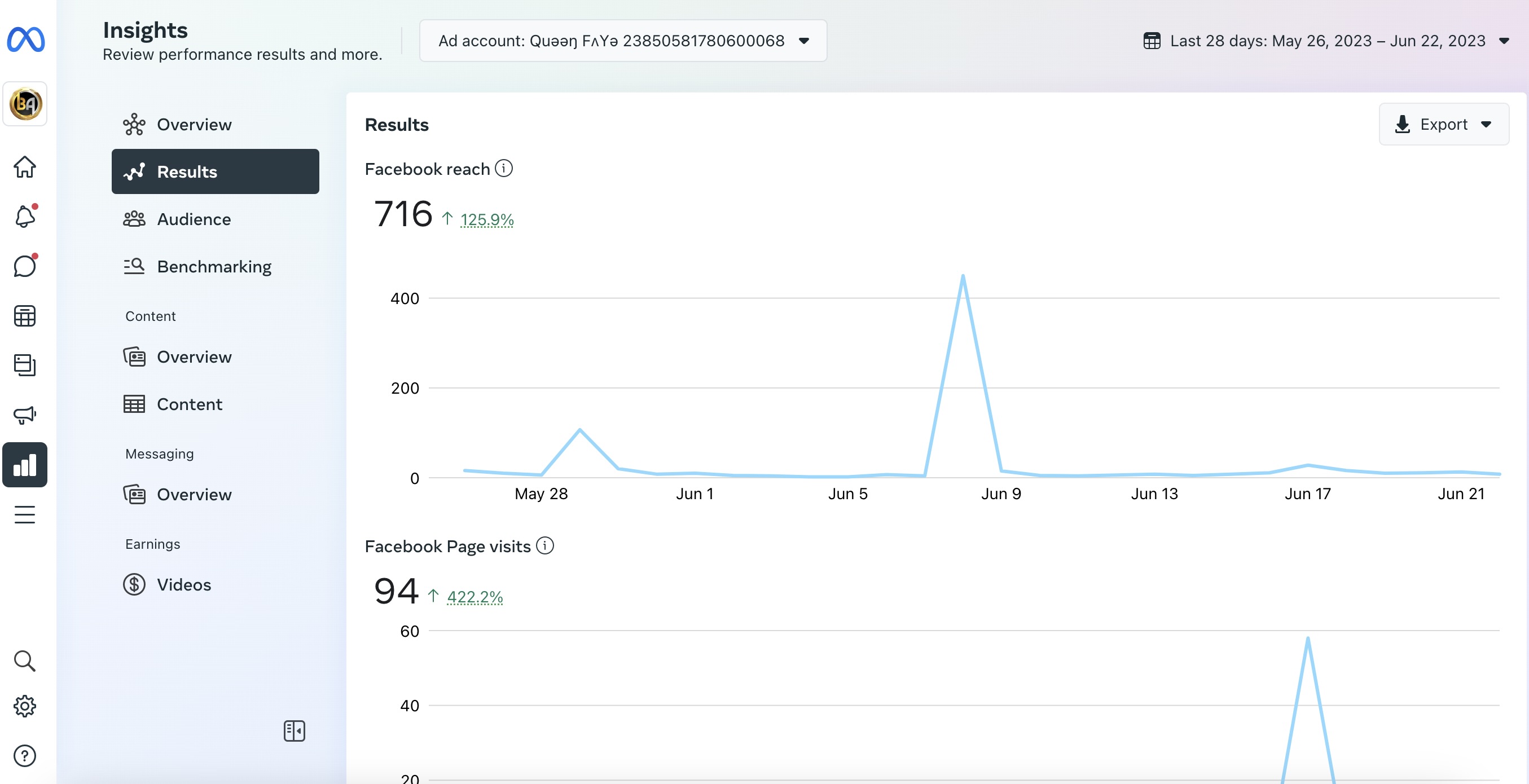
Task: Click the Search magnifier icon
Action: [x=25, y=660]
